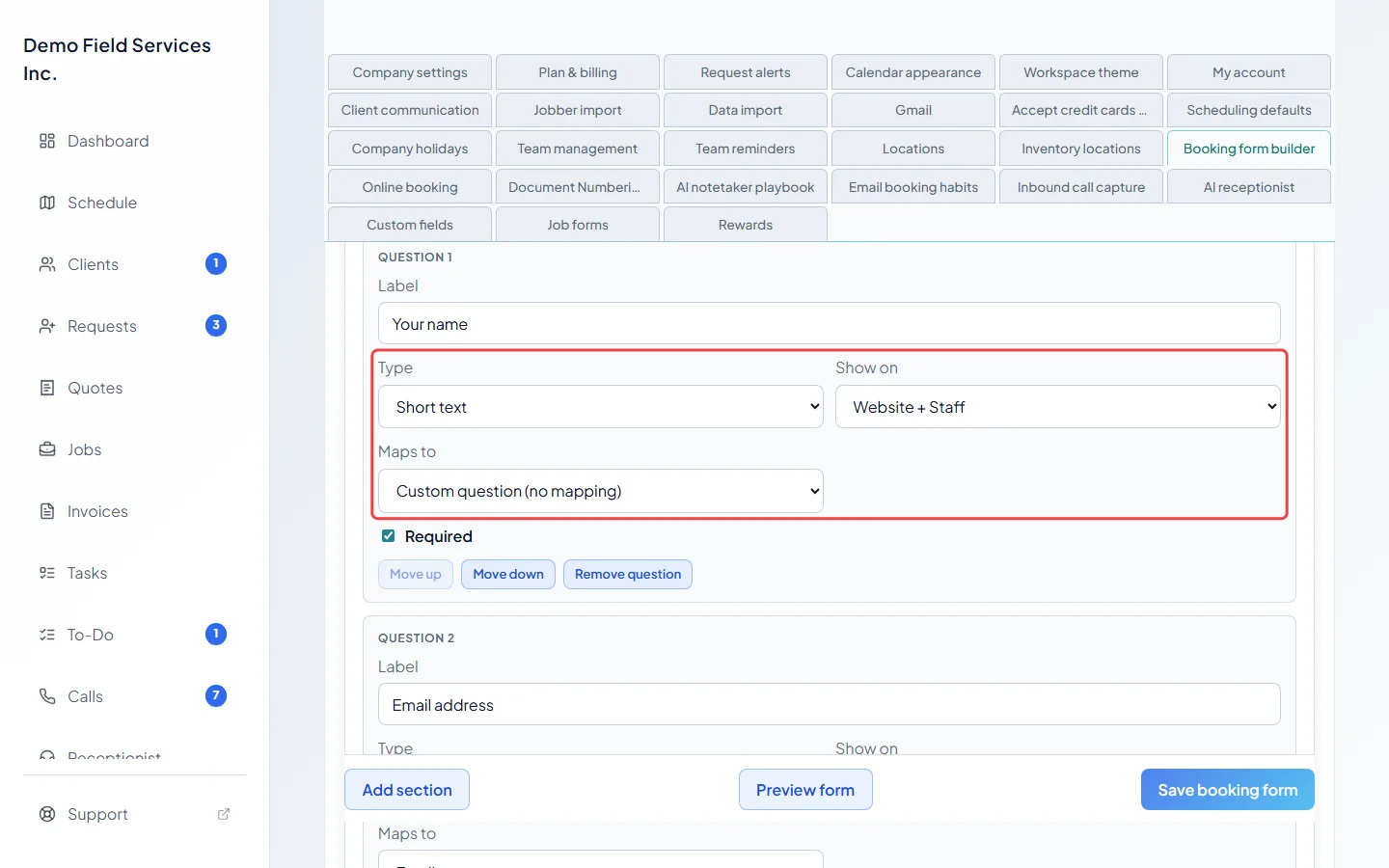Open the Team management tab
The height and width of the screenshot is (868, 1389).
tap(578, 149)
